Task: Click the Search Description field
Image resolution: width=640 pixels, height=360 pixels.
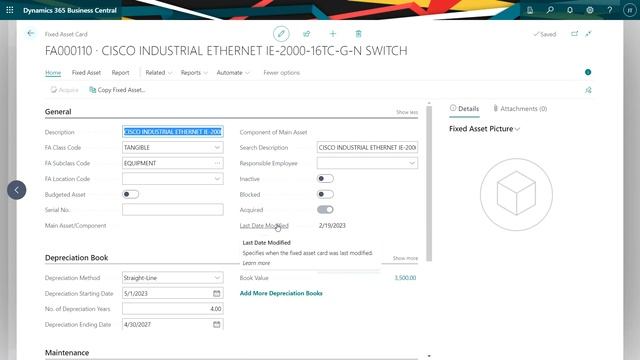Action: (x=367, y=147)
